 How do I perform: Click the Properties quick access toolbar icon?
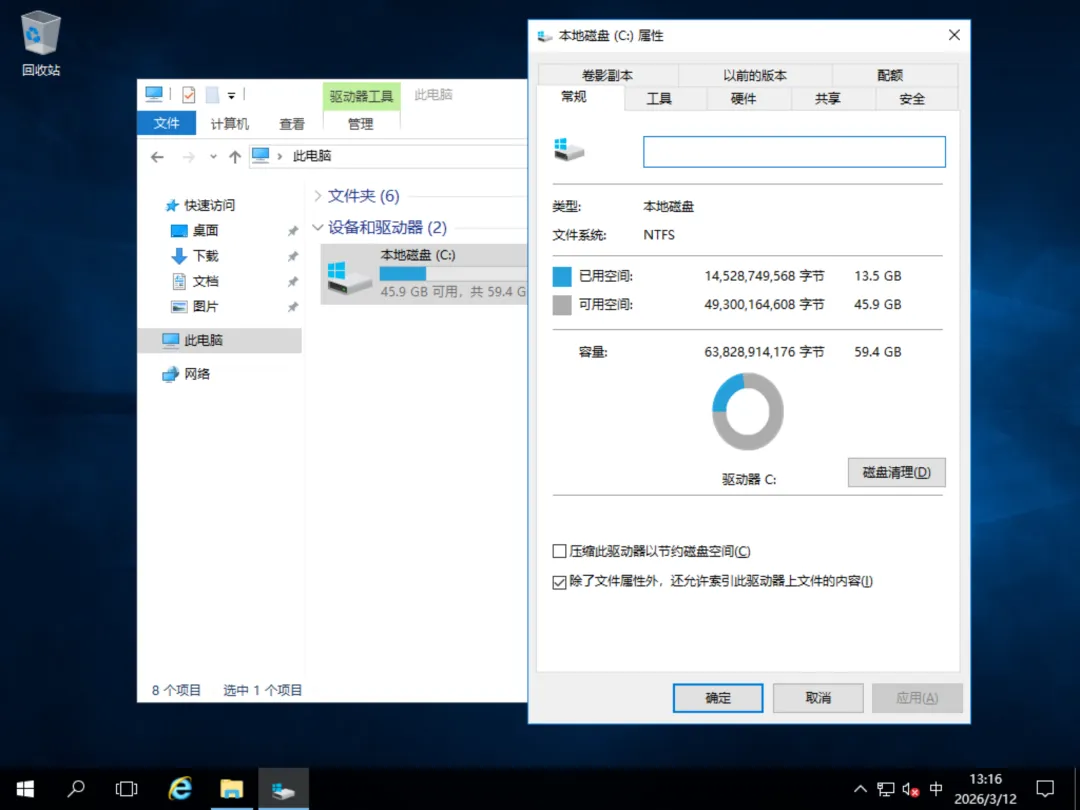[x=189, y=94]
